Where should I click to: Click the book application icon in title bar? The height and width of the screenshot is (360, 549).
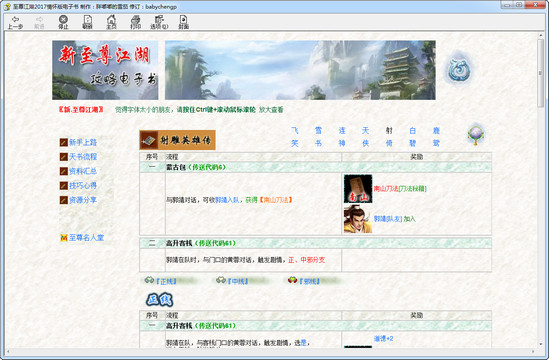[7, 6]
